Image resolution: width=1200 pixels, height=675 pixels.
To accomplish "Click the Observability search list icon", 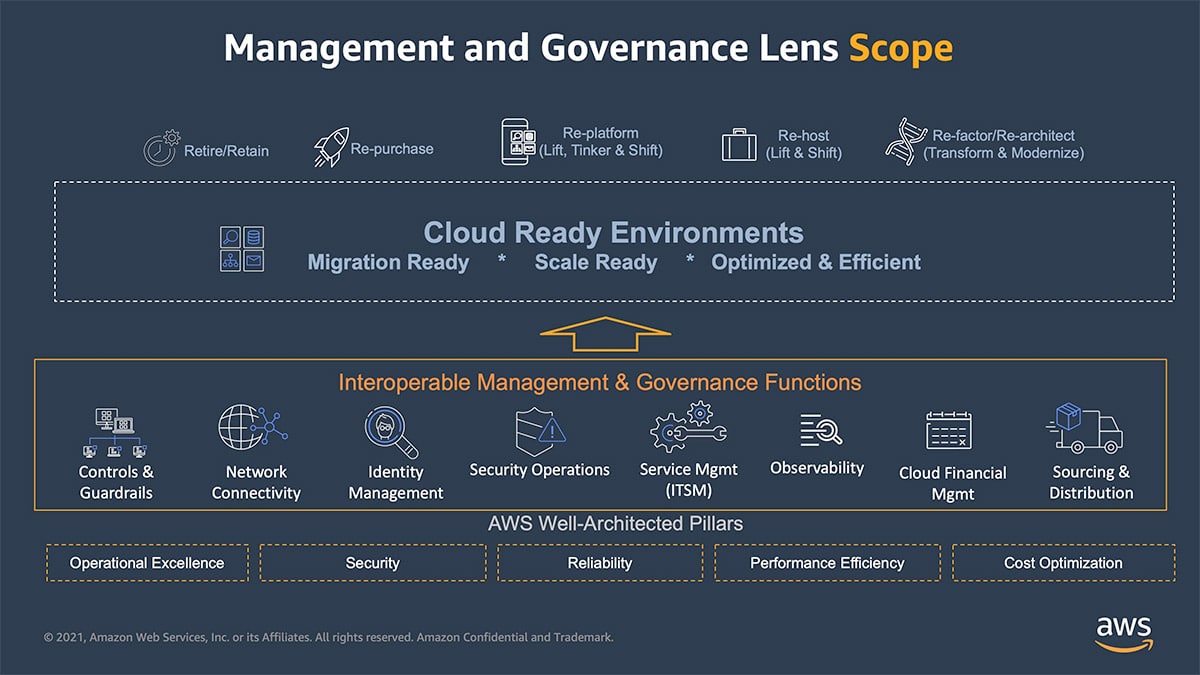I will pyautogui.click(x=820, y=430).
